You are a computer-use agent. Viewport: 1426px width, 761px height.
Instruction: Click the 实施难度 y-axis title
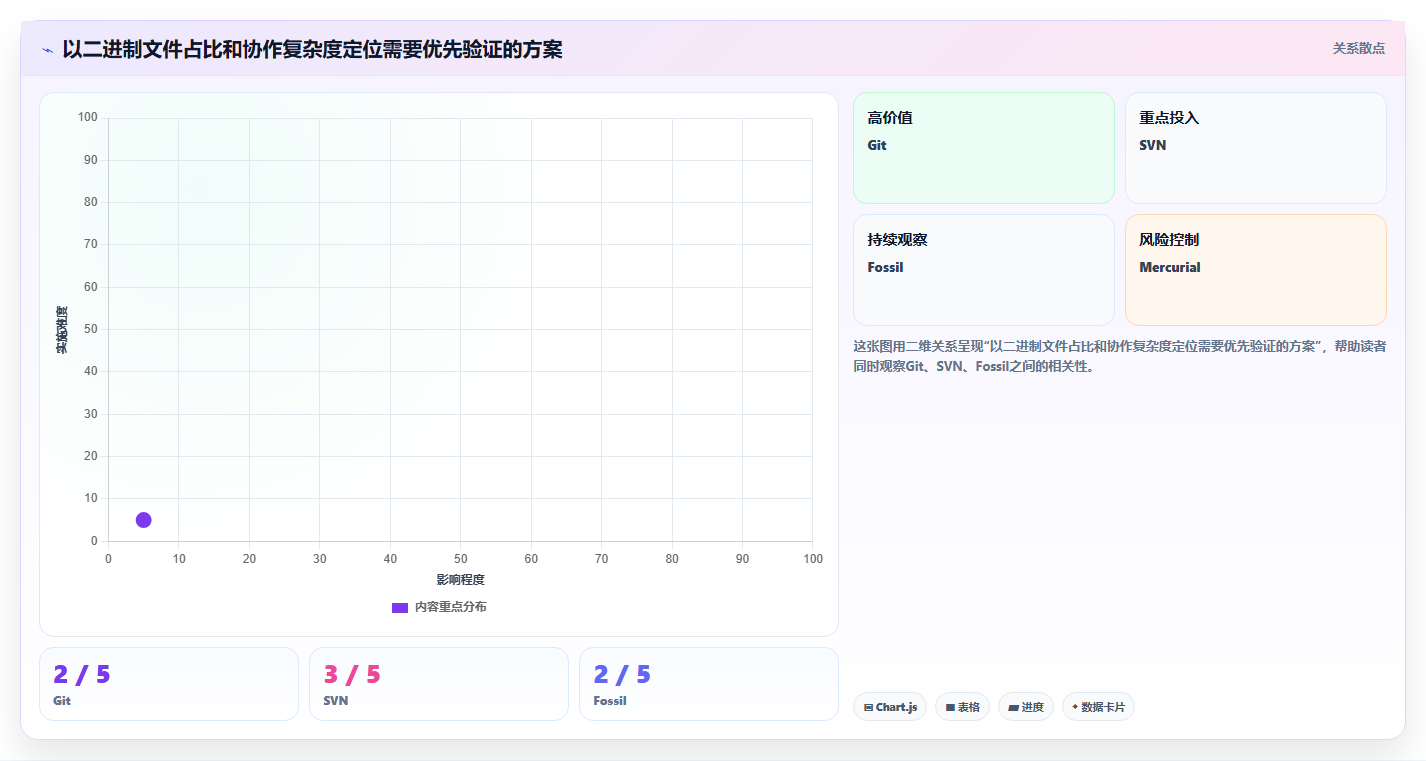click(x=61, y=329)
